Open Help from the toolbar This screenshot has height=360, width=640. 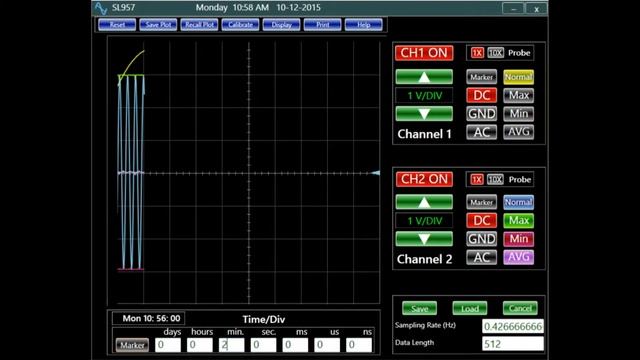[x=364, y=25]
